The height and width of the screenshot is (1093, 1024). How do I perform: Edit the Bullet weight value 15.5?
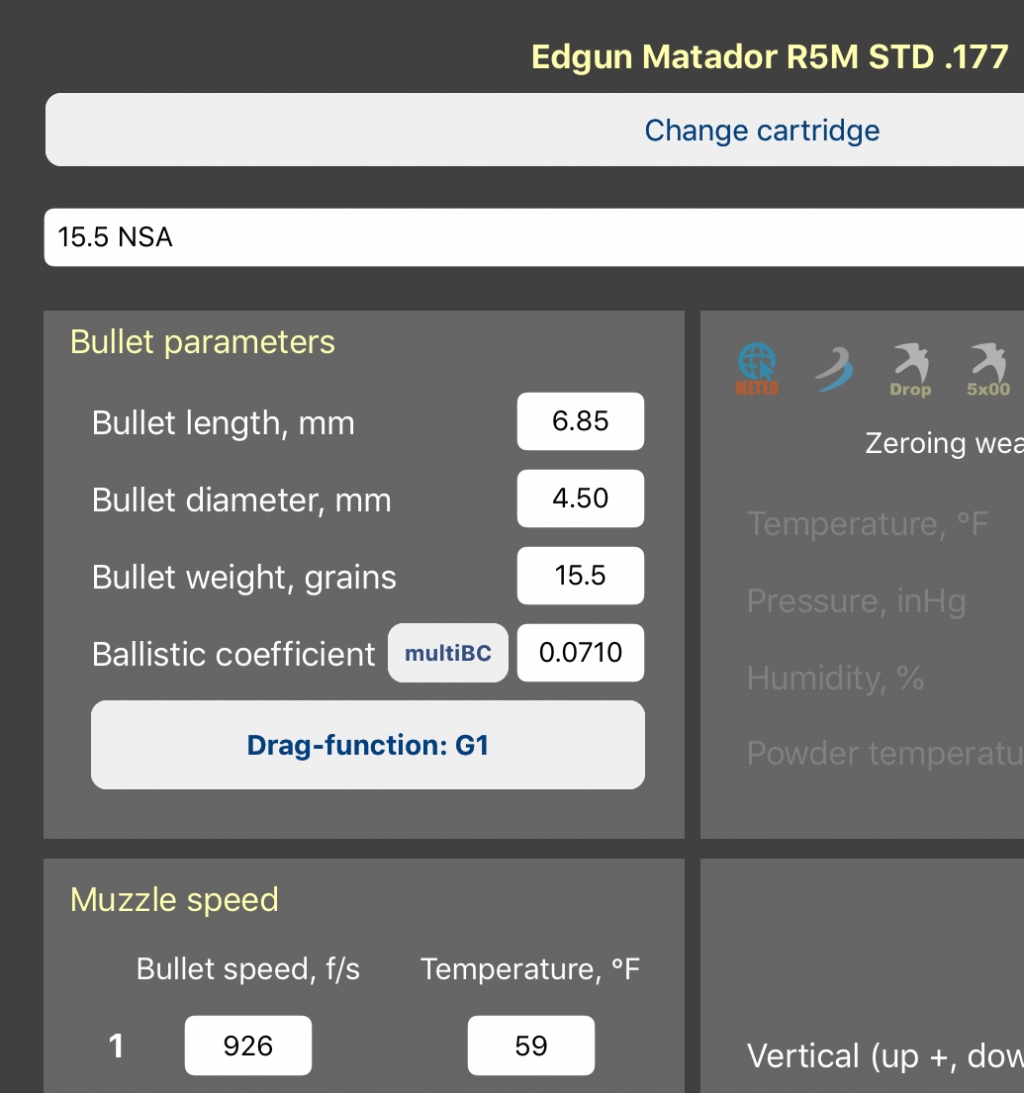581,576
